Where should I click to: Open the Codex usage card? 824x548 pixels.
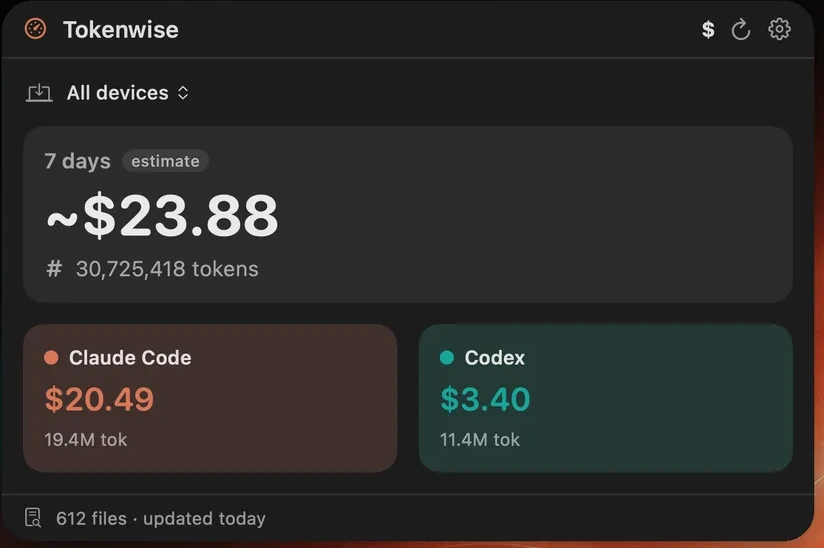tap(605, 398)
